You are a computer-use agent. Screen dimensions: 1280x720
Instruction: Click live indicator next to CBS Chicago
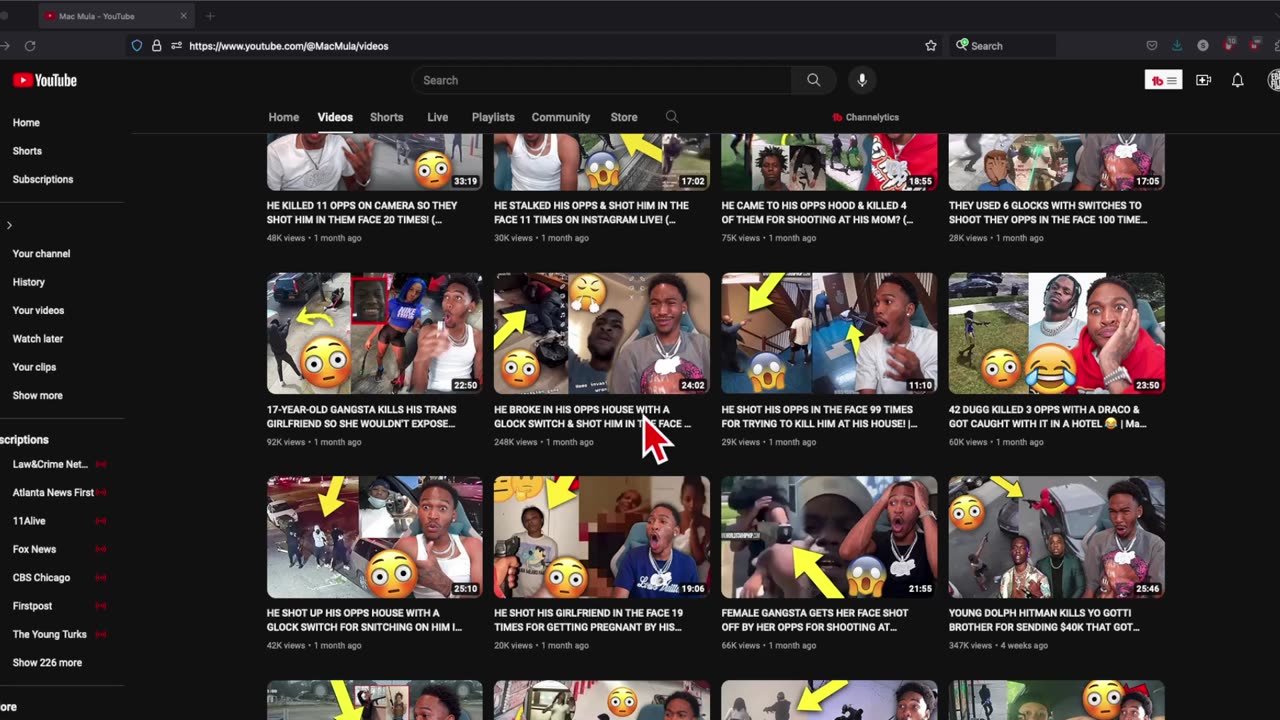(101, 577)
